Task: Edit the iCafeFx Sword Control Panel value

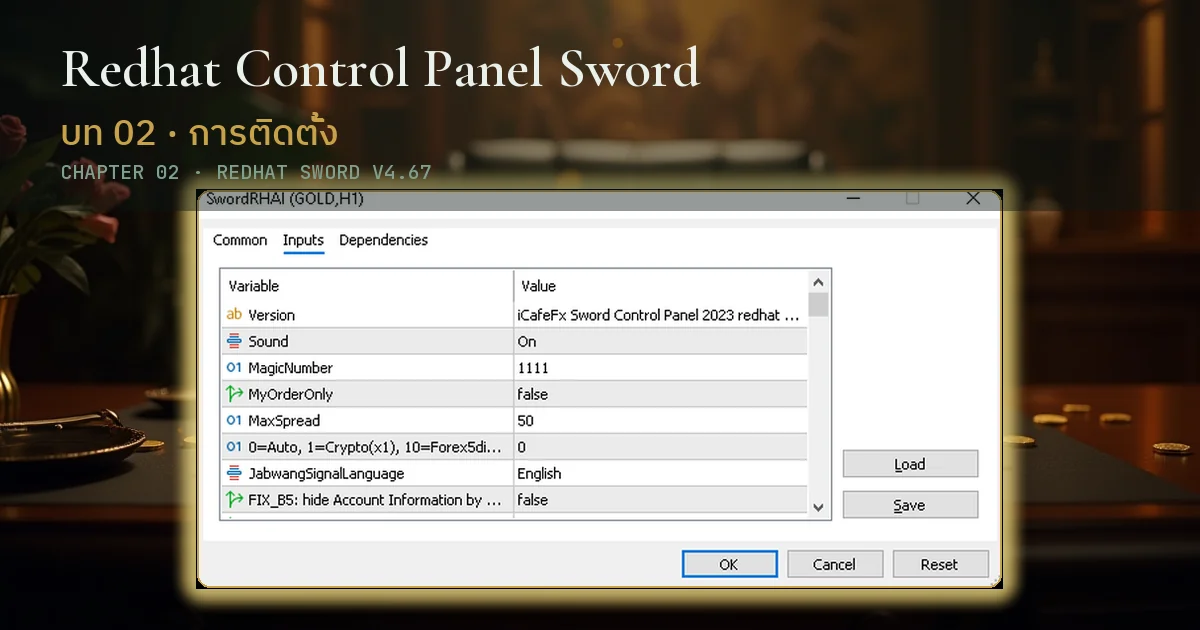Action: 660,315
